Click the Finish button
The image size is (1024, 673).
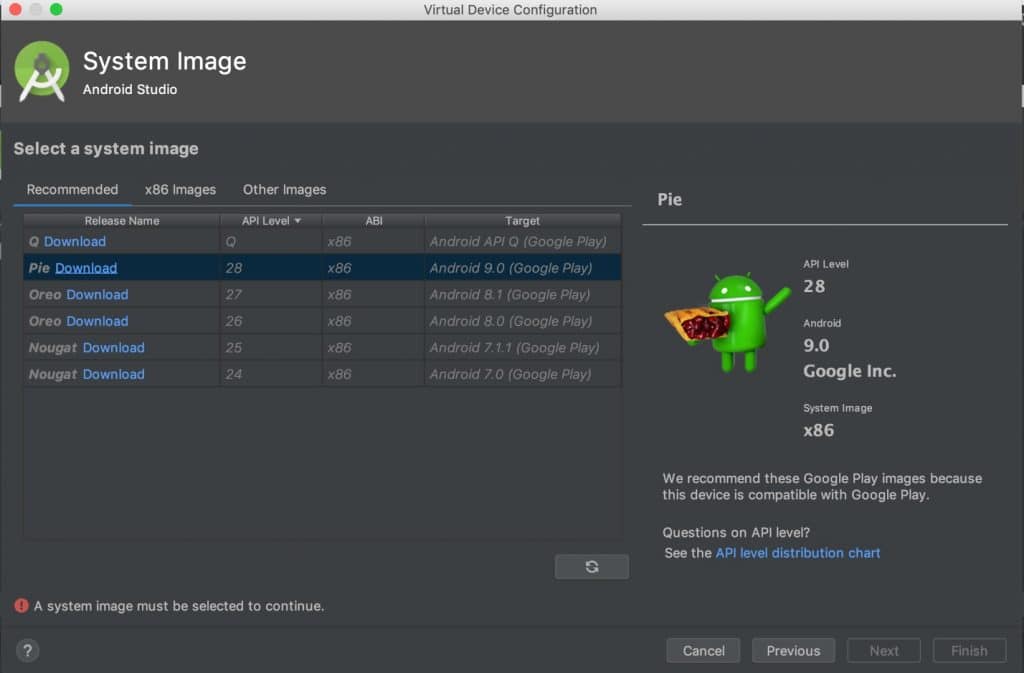coord(969,650)
